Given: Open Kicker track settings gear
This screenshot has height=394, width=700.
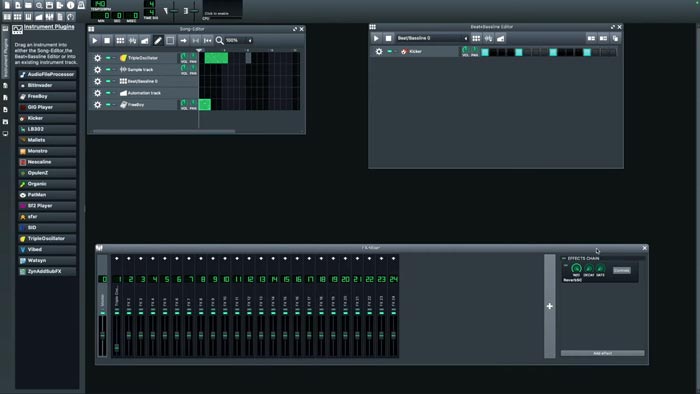Looking at the screenshot, I should tap(379, 52).
